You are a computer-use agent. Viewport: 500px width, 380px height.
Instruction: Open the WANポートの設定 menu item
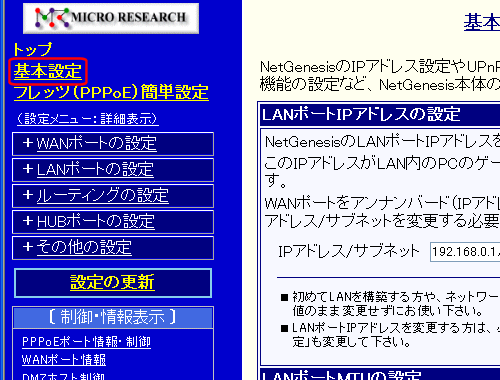point(96,144)
